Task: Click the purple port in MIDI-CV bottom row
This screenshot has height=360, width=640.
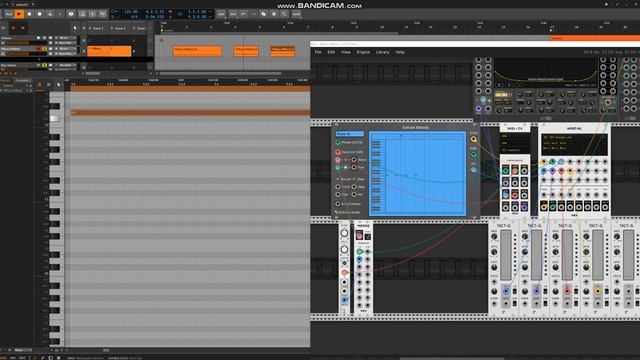Action: point(524,207)
